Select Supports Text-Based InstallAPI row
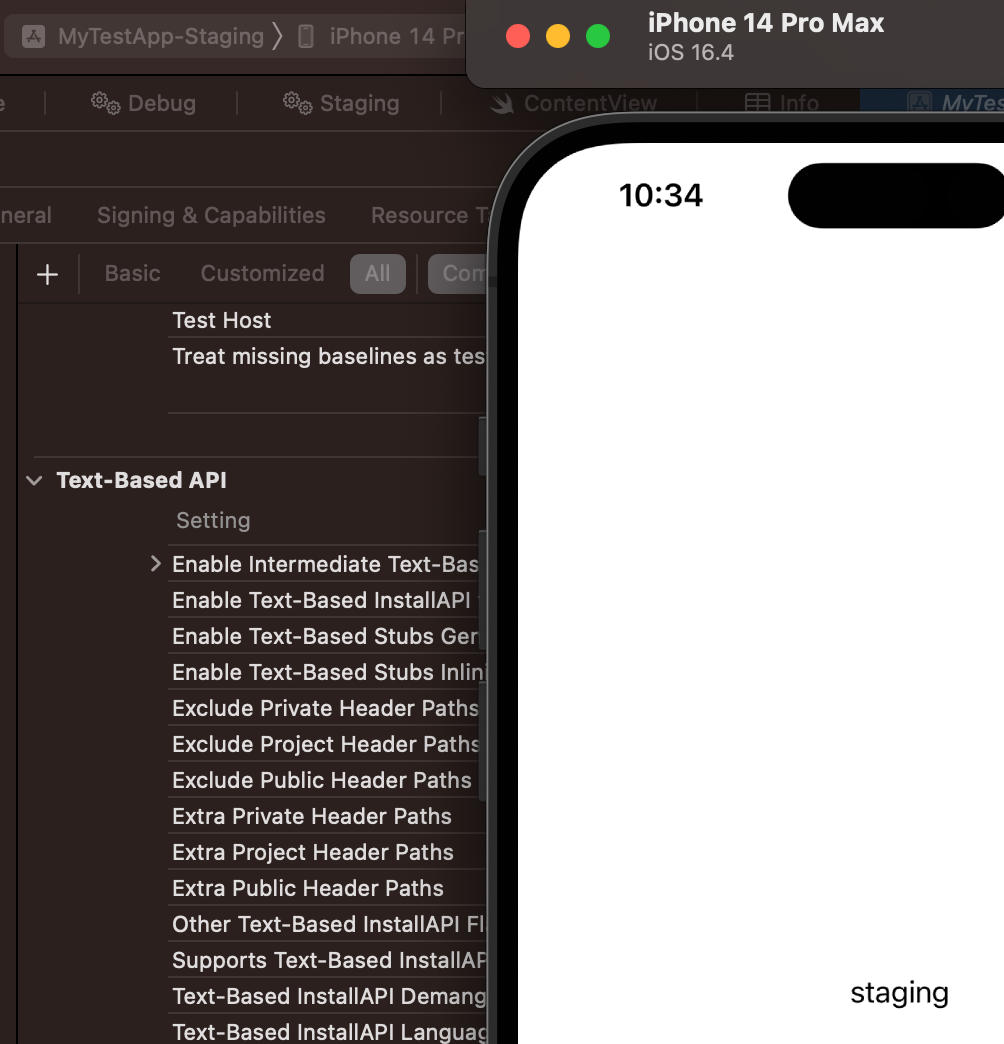This screenshot has height=1044, width=1004. coord(326,959)
